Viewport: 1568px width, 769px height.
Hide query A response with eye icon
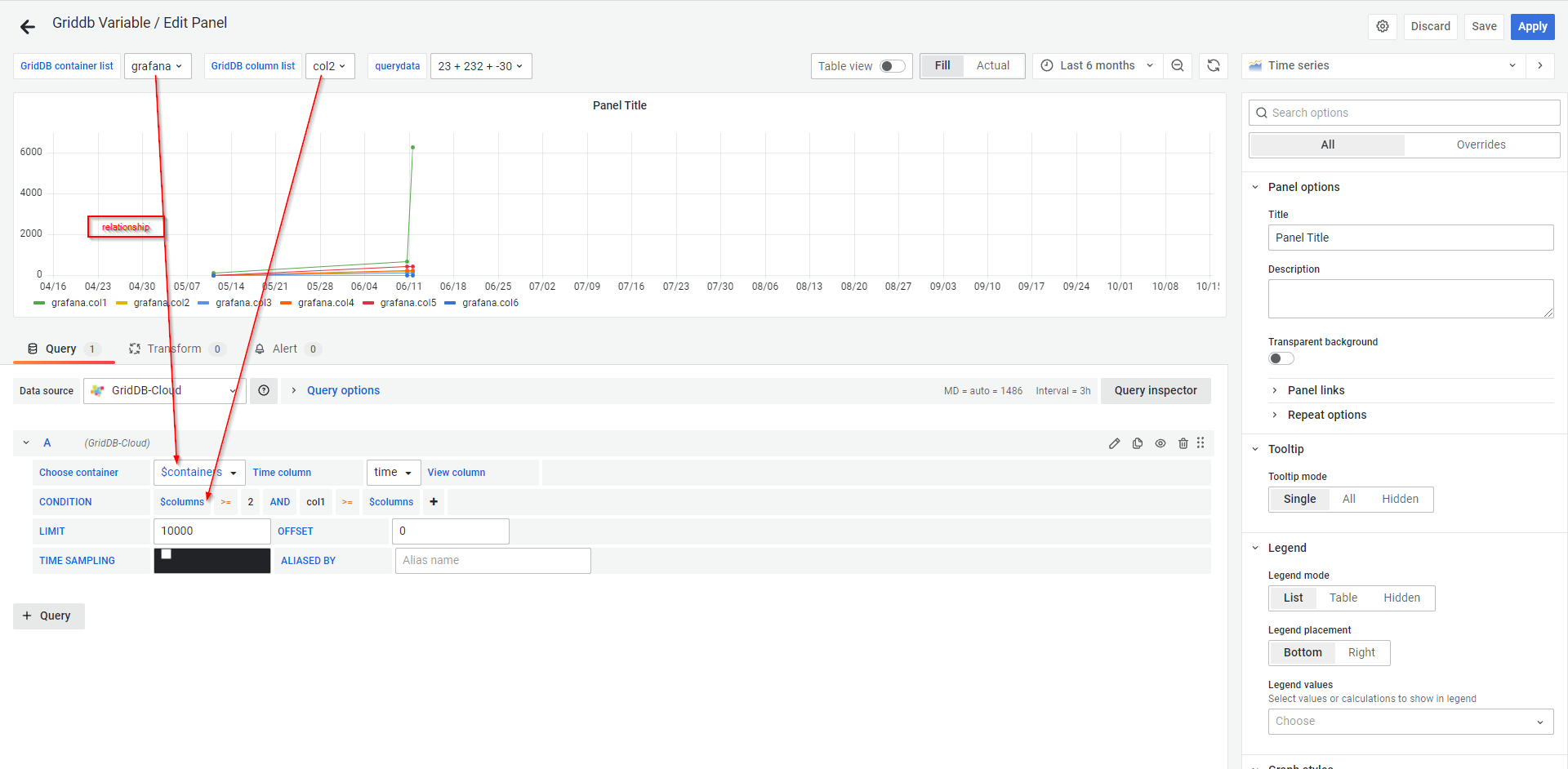tap(1160, 443)
